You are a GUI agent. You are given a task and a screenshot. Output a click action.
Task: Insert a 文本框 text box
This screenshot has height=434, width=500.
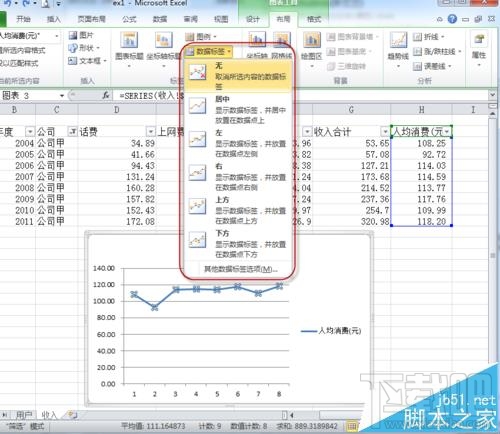pos(87,61)
